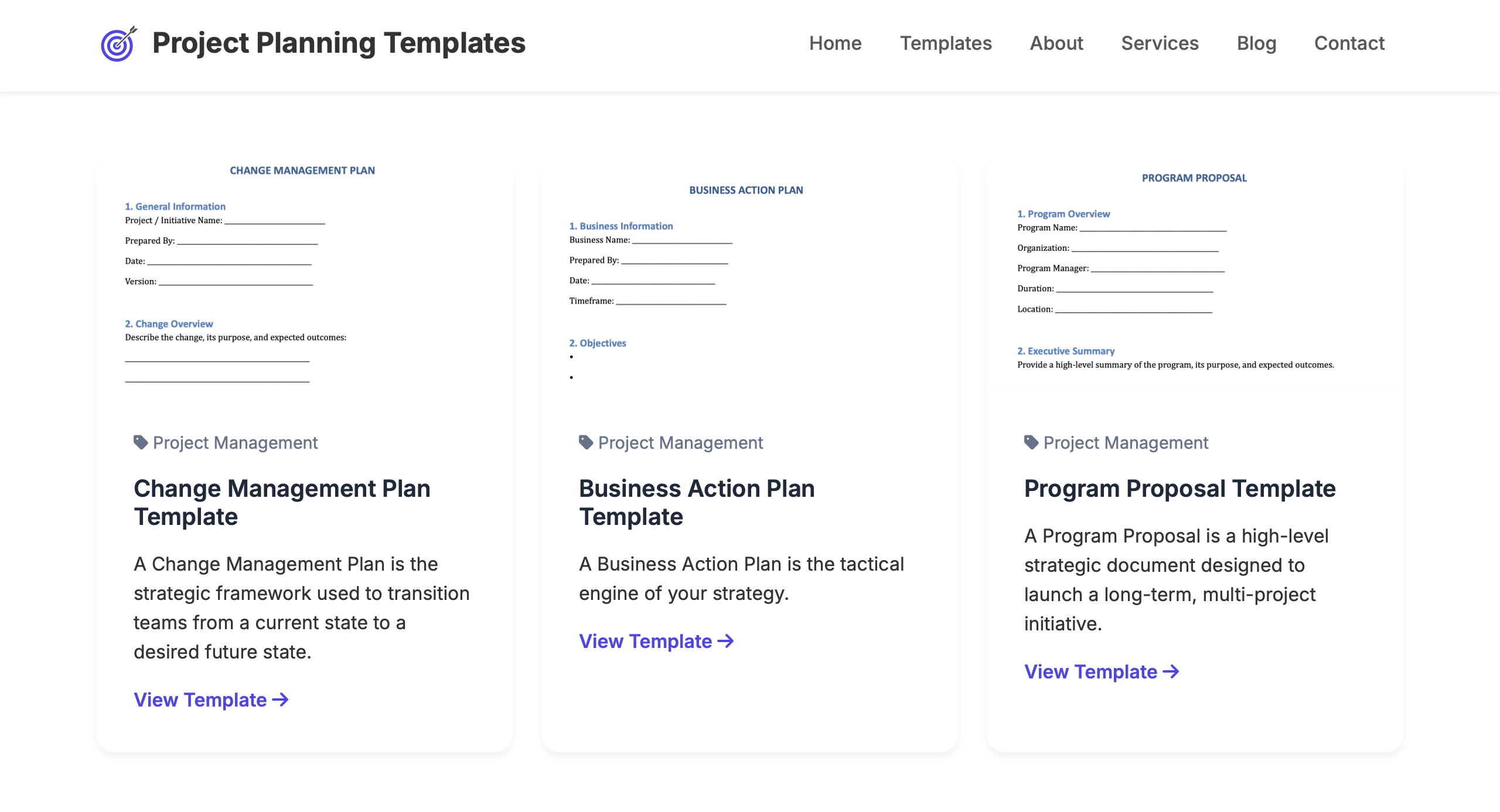Click the tag icon on Business Action Plan card
Viewport: 1500px width, 812px height.
[x=585, y=442]
